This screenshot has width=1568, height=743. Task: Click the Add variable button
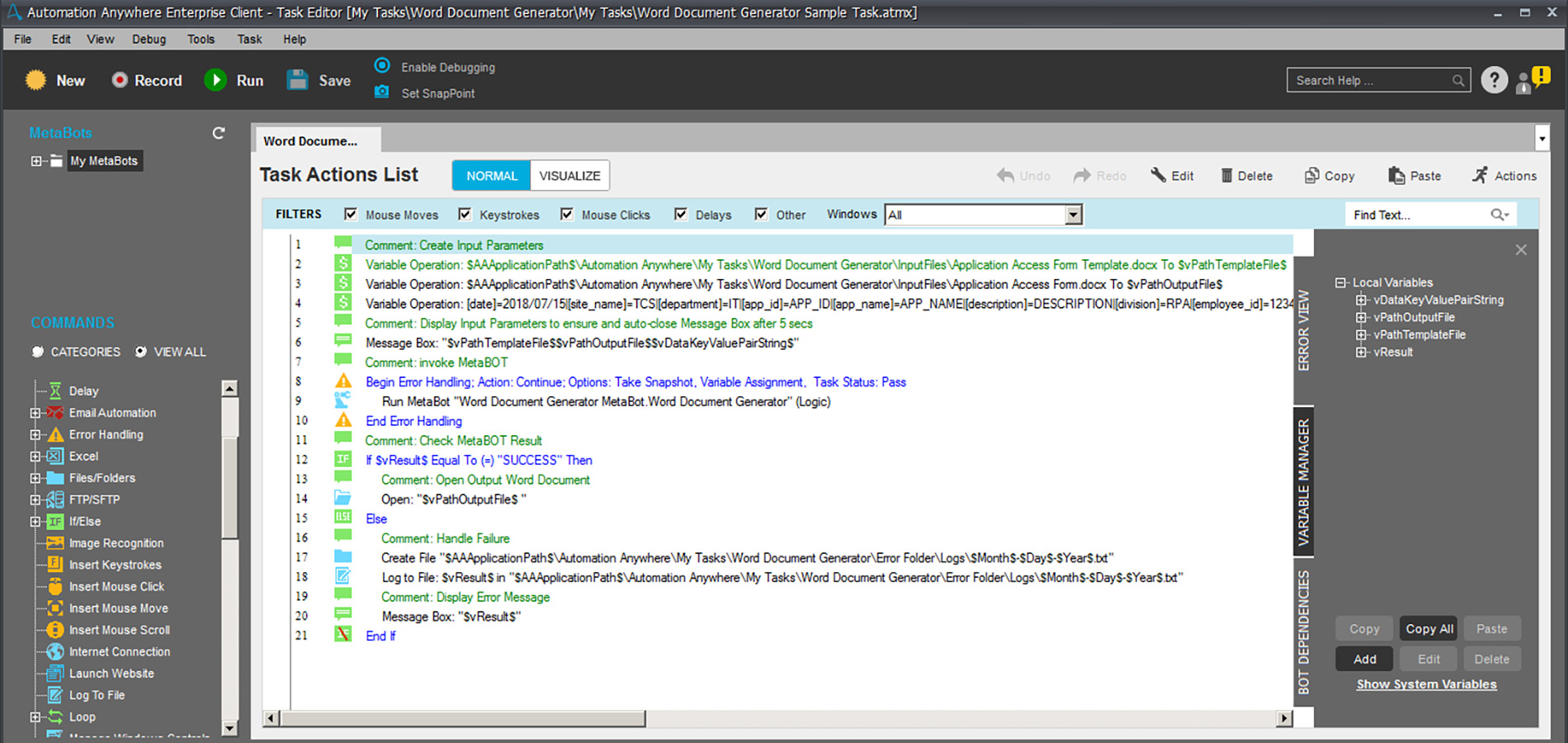(1364, 659)
